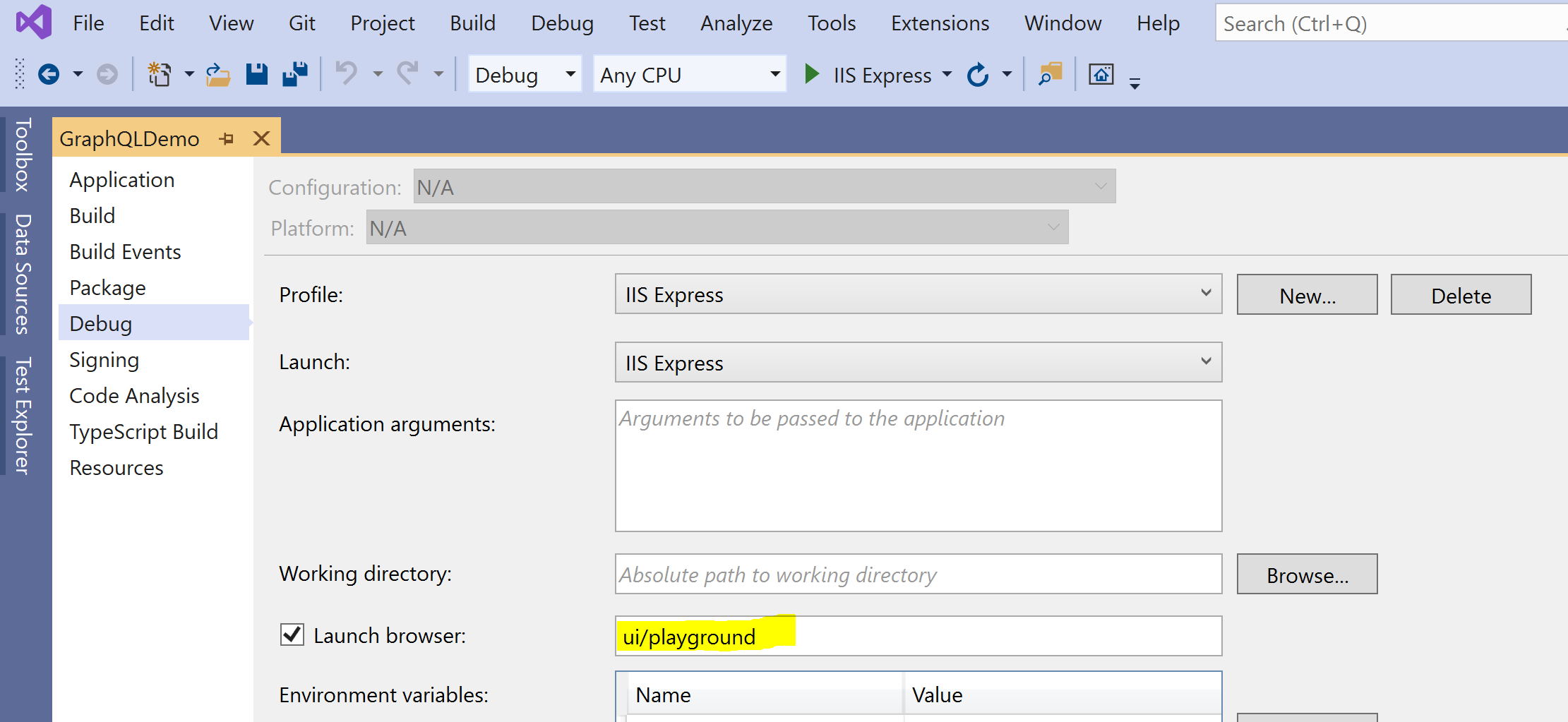
Task: Open the Launch dropdown
Action: coord(918,362)
